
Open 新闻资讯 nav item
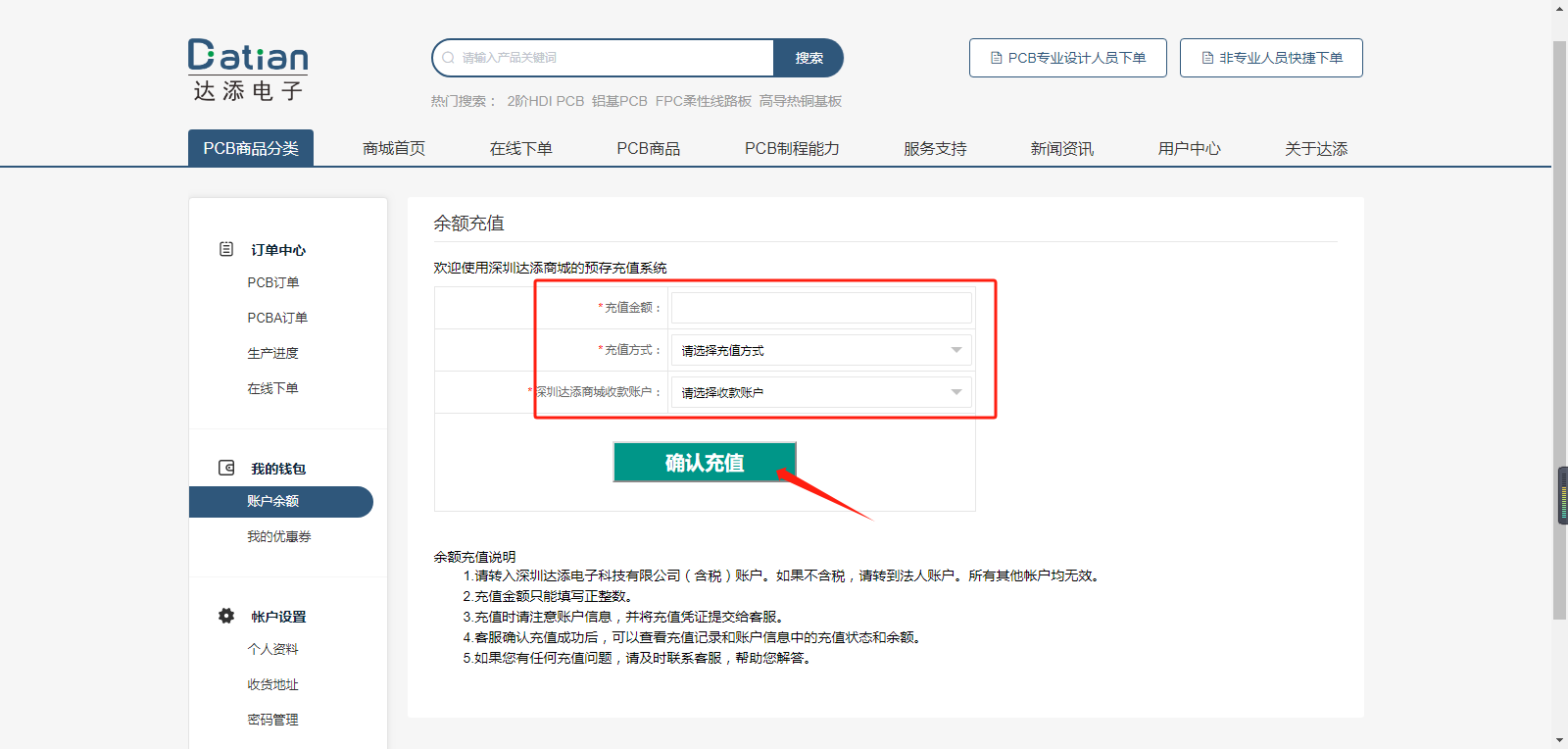1062,148
